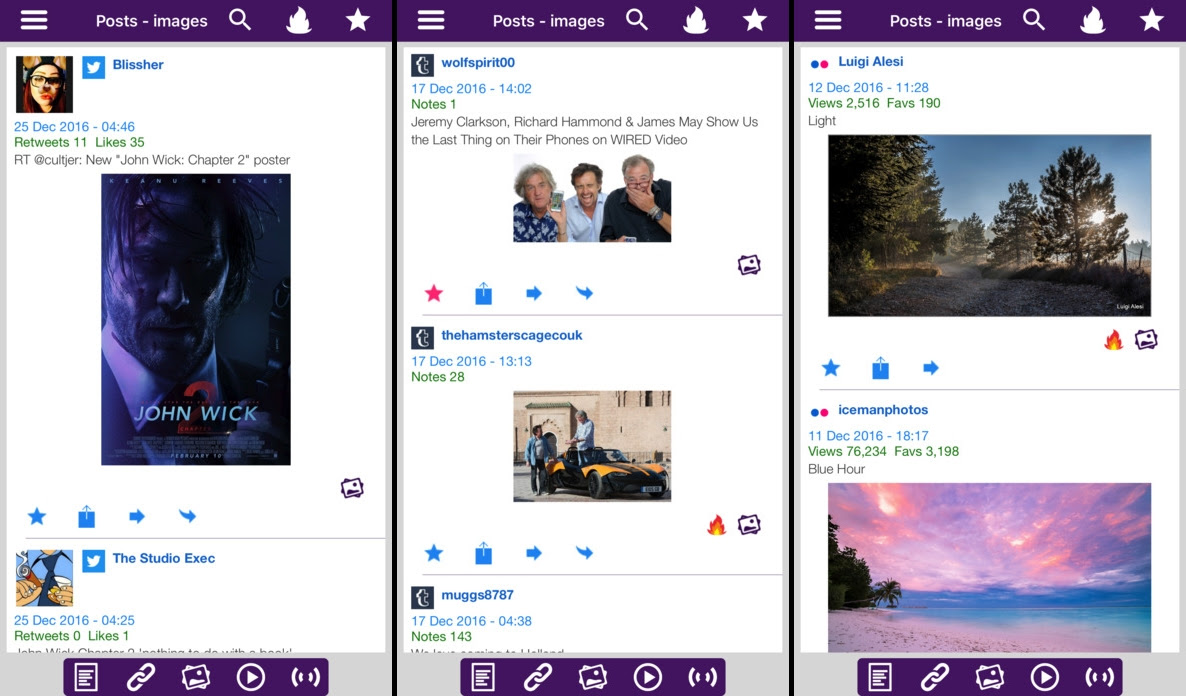Open the hamburger menu on the left screen
1186x696 pixels.
pos(34,19)
